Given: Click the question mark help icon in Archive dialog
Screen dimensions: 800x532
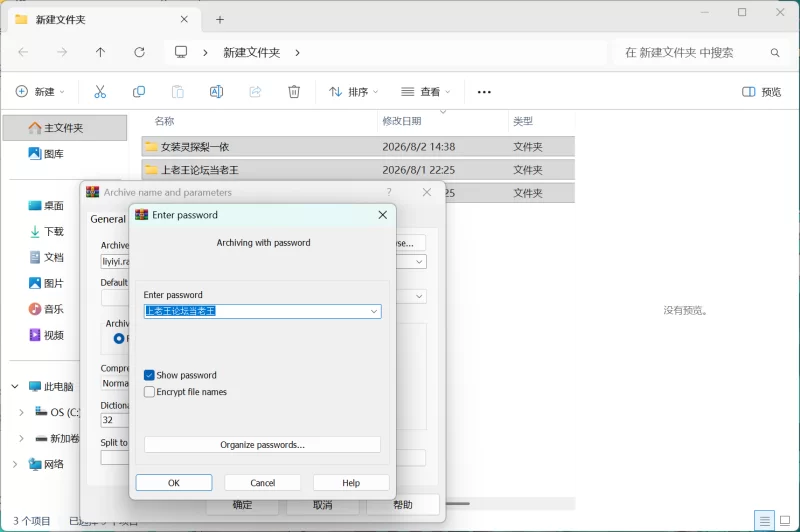Looking at the screenshot, I should (x=389, y=192).
